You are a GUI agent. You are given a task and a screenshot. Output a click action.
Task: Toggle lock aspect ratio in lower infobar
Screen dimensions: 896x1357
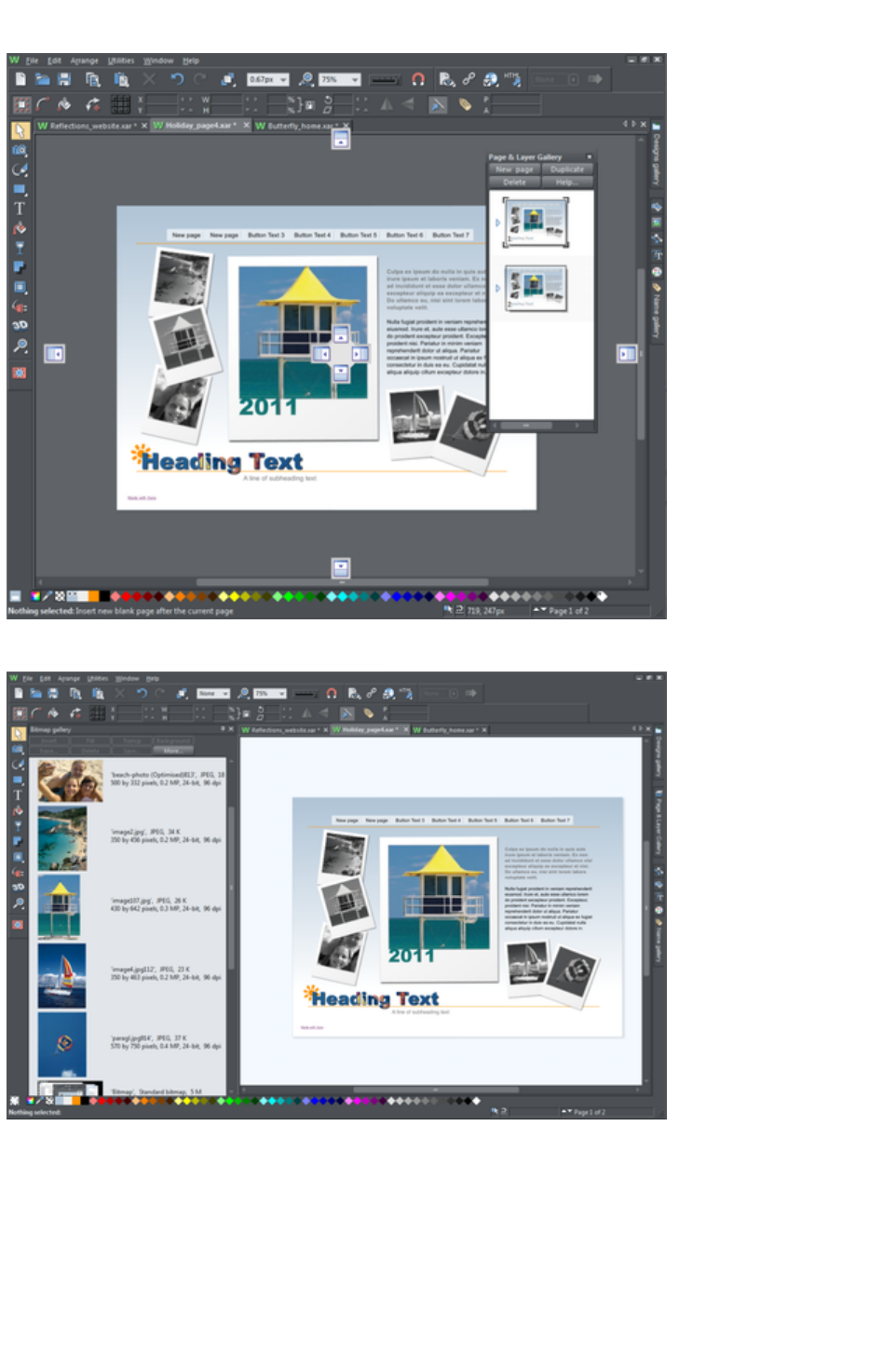[x=247, y=713]
